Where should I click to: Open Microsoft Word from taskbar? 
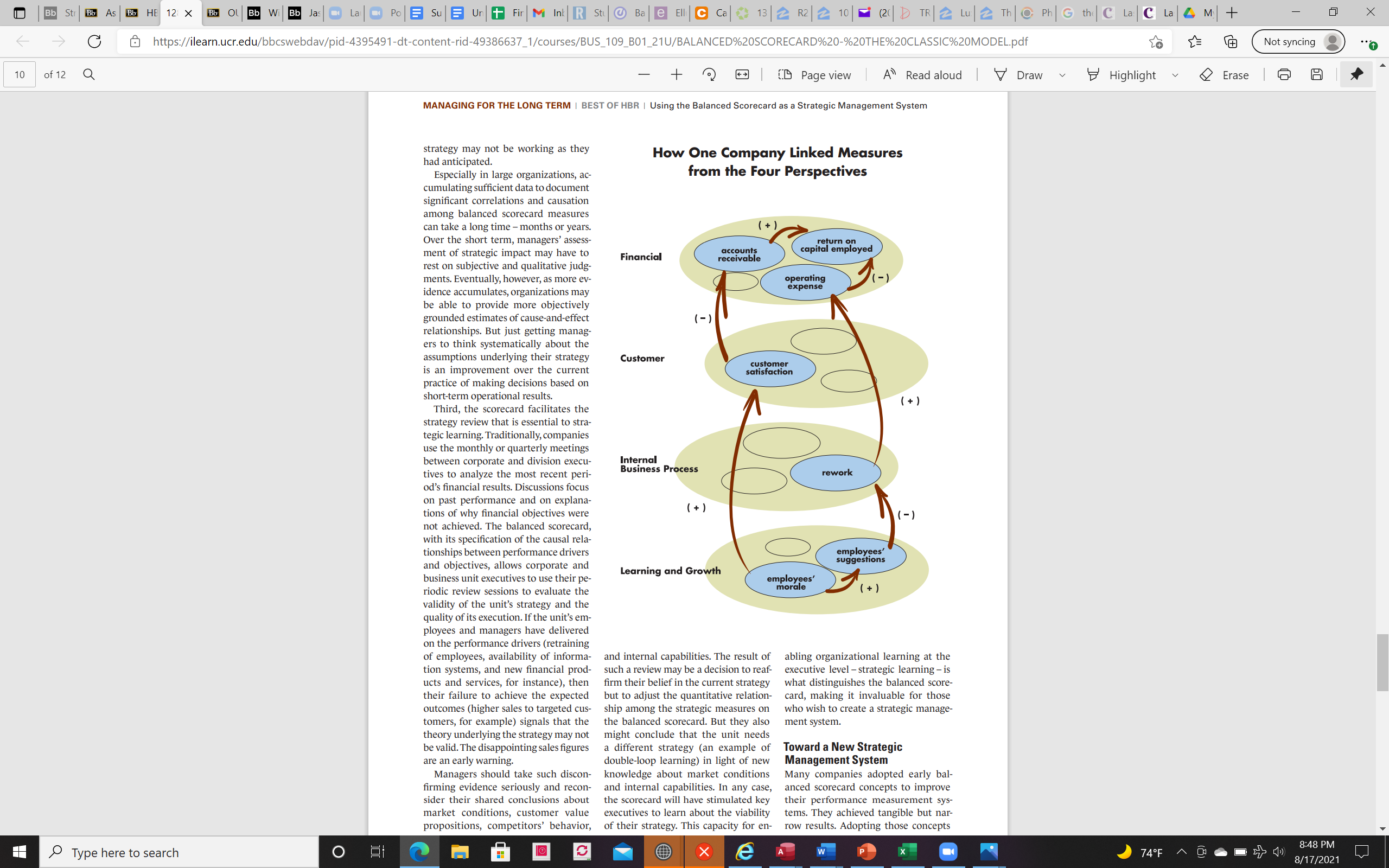(826, 852)
